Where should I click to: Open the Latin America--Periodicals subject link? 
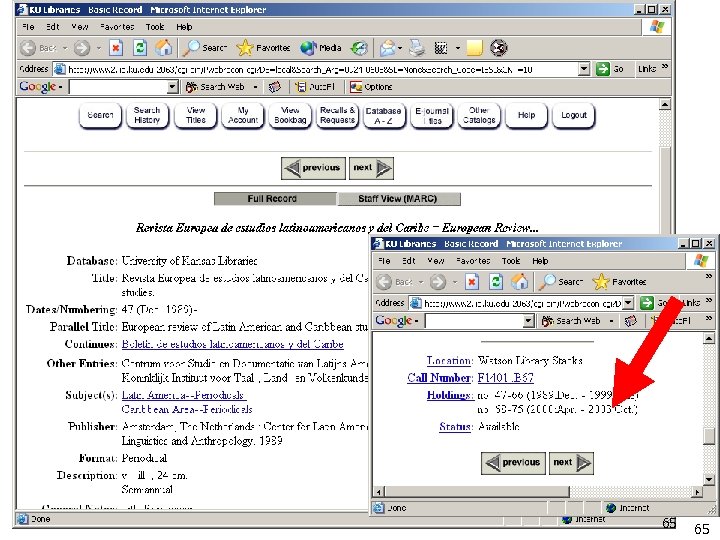tap(183, 395)
